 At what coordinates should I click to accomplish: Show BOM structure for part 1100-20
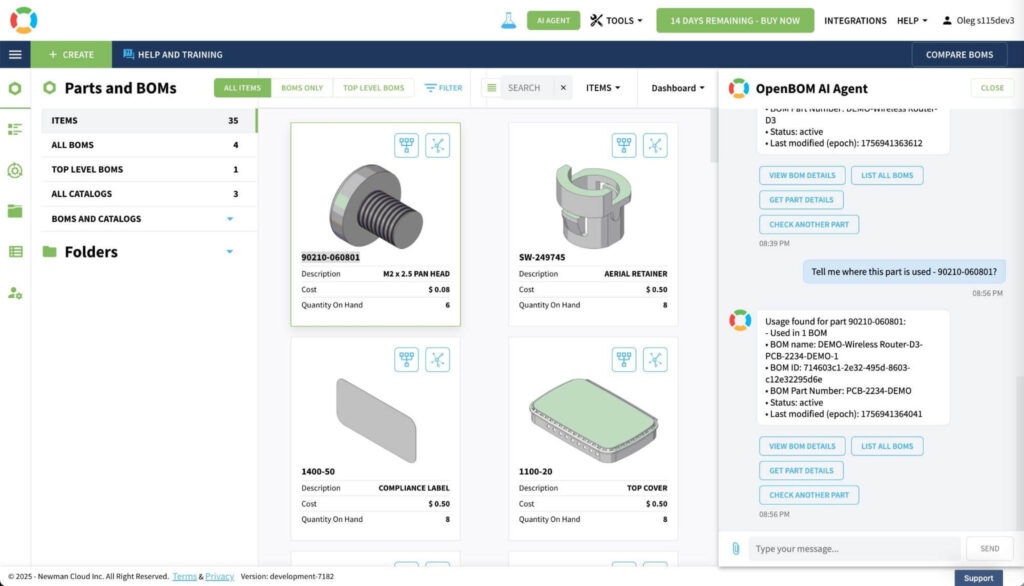point(624,359)
